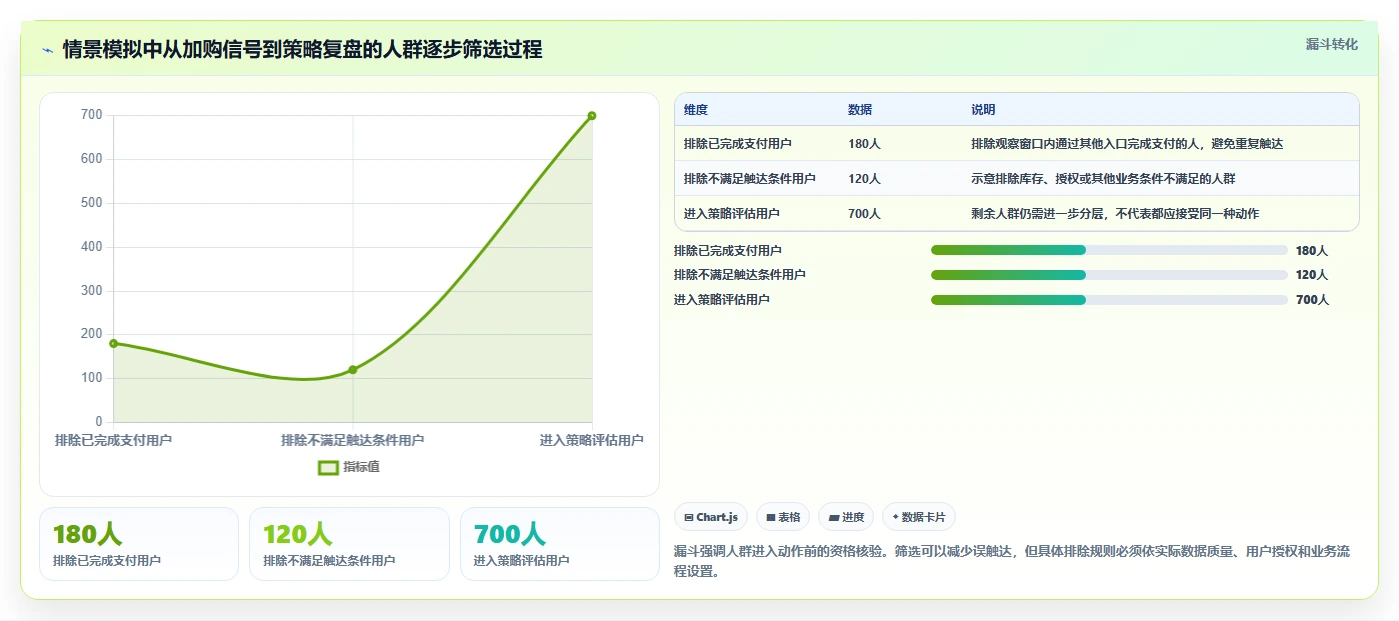
Task: Click the progress label 排除不满足触达条件用户
Action: pyautogui.click(x=740, y=275)
